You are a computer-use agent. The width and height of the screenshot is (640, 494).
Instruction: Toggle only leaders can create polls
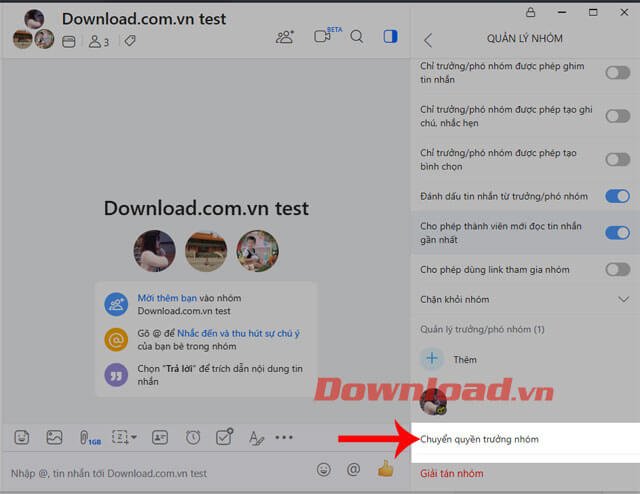click(618, 159)
